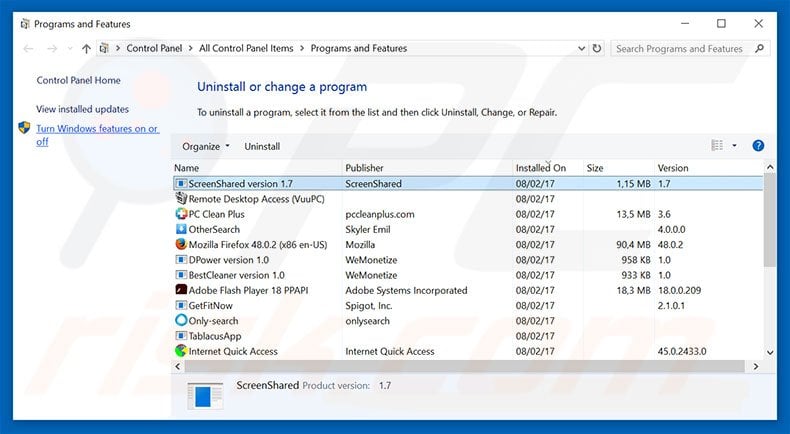
Task: Click the 'Adobe Systems Incorporated' publisher cell
Action: [406, 290]
